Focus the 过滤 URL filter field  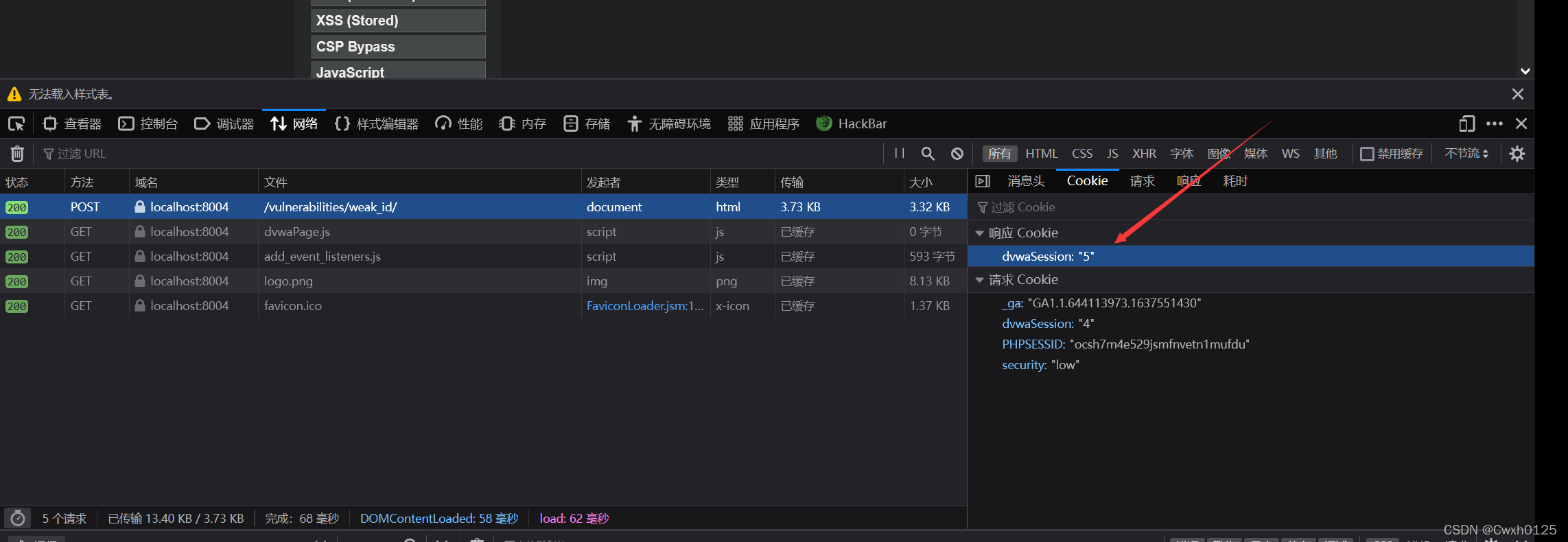click(460, 154)
